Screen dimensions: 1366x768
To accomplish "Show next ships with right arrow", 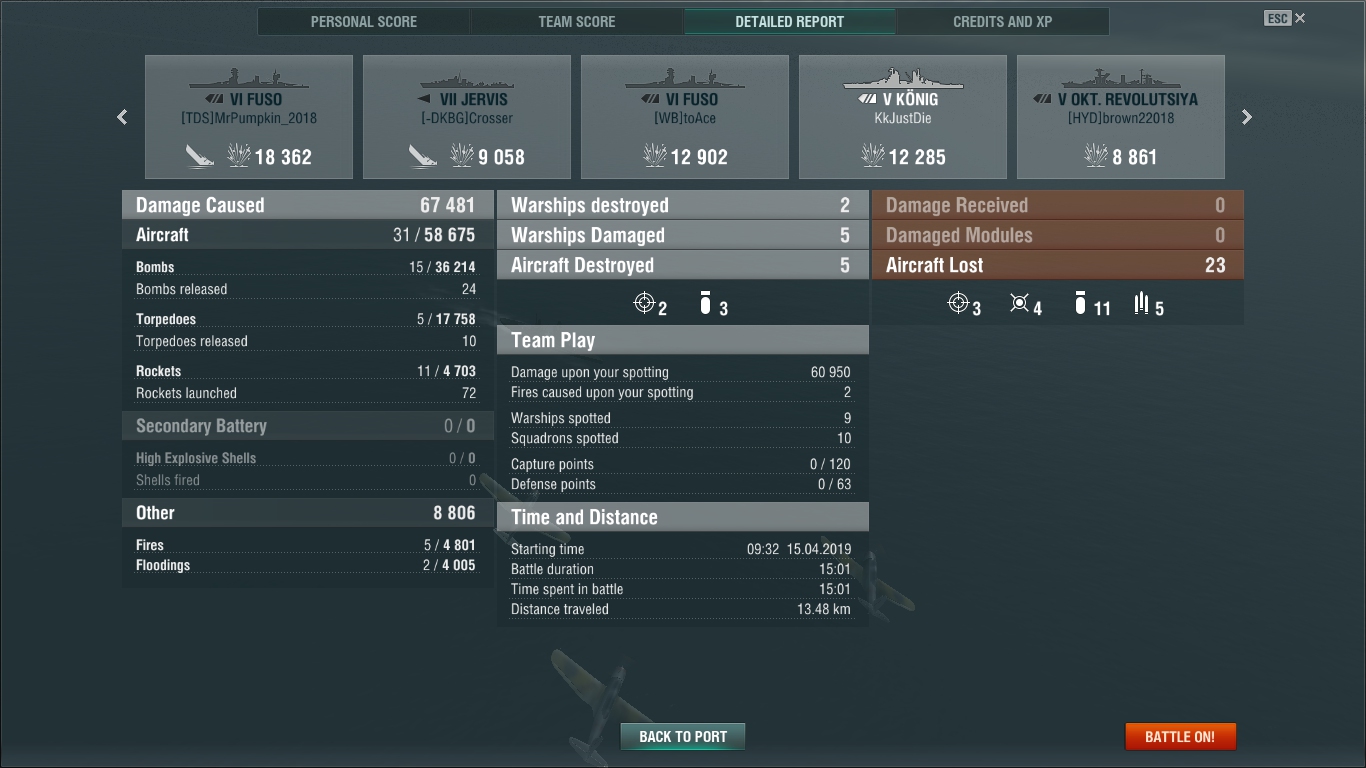I will coord(1246,117).
